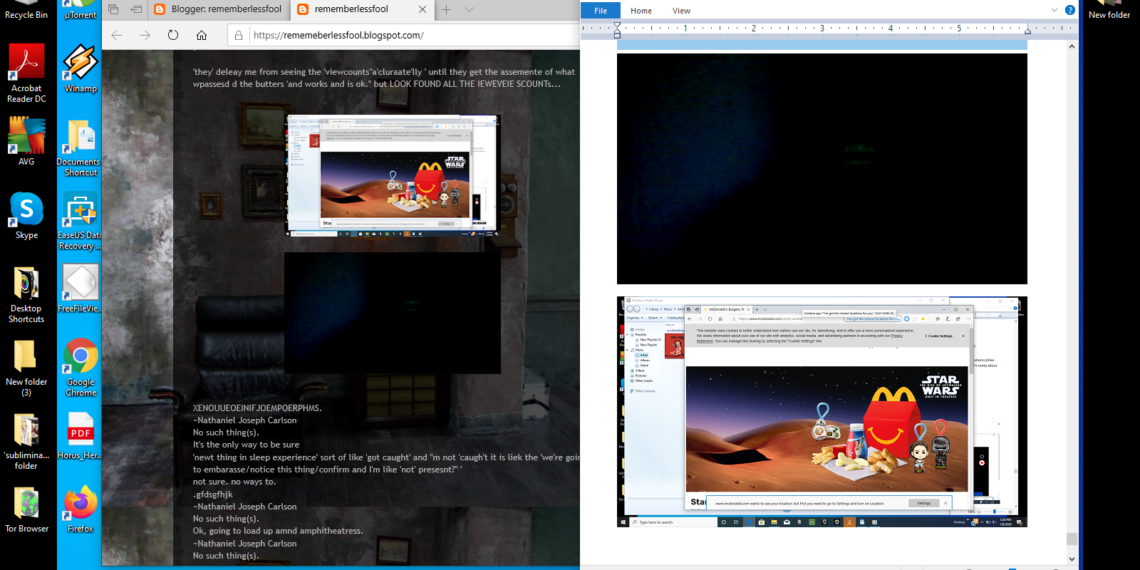The height and width of the screenshot is (570, 1140).
Task: Switch to the View ribbon tab
Action: point(681,10)
